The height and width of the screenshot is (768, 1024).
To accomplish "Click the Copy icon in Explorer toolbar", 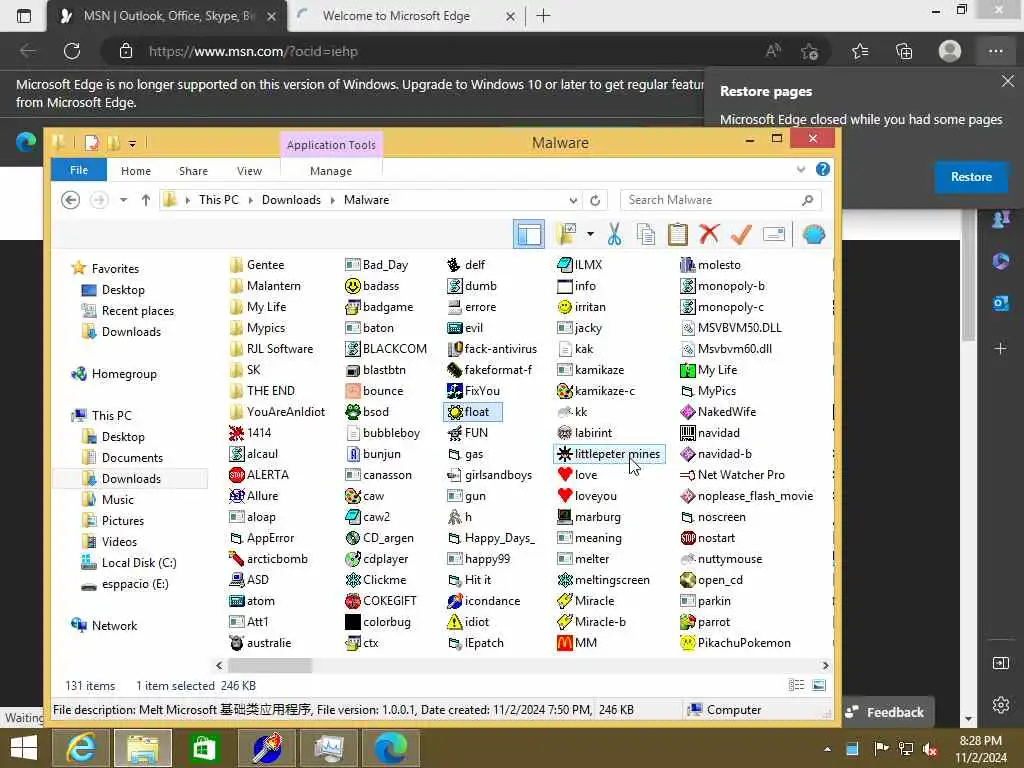I will (645, 234).
